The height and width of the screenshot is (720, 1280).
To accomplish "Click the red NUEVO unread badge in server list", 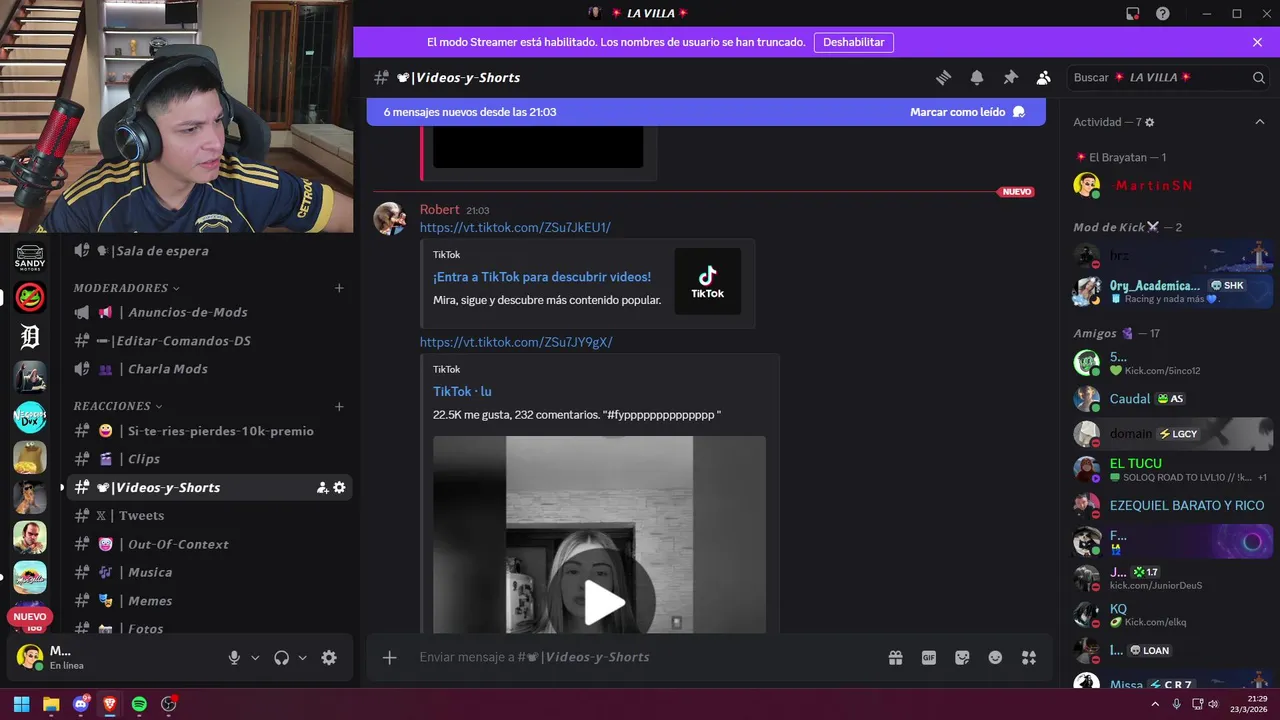I will (x=30, y=617).
